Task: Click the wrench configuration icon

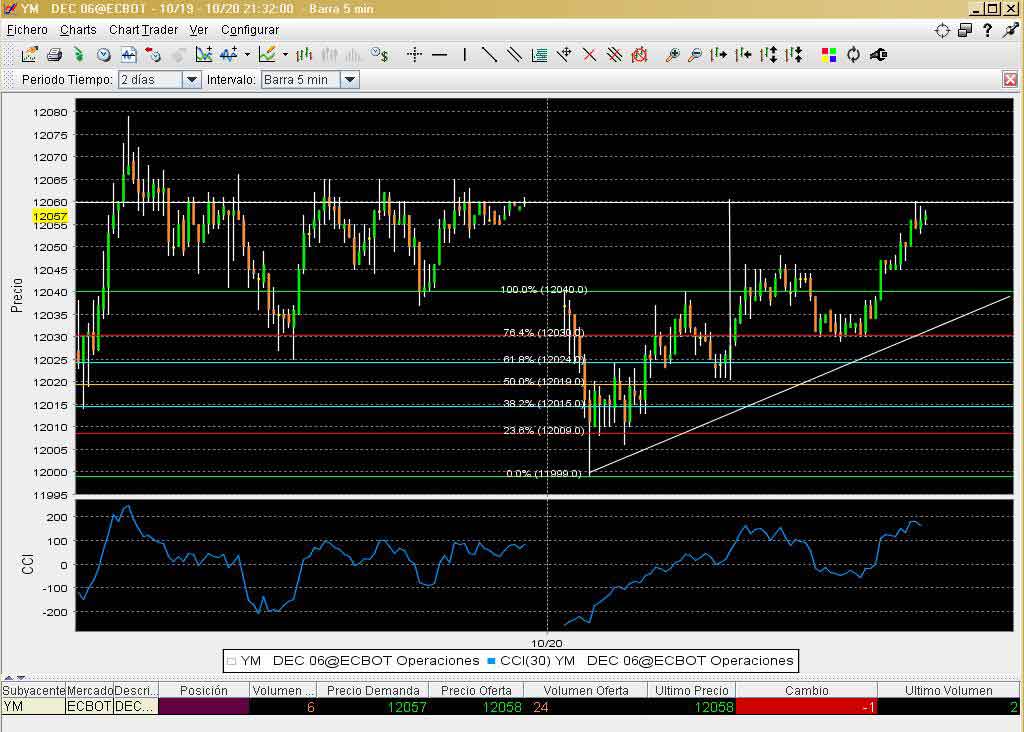Action: click(x=878, y=55)
